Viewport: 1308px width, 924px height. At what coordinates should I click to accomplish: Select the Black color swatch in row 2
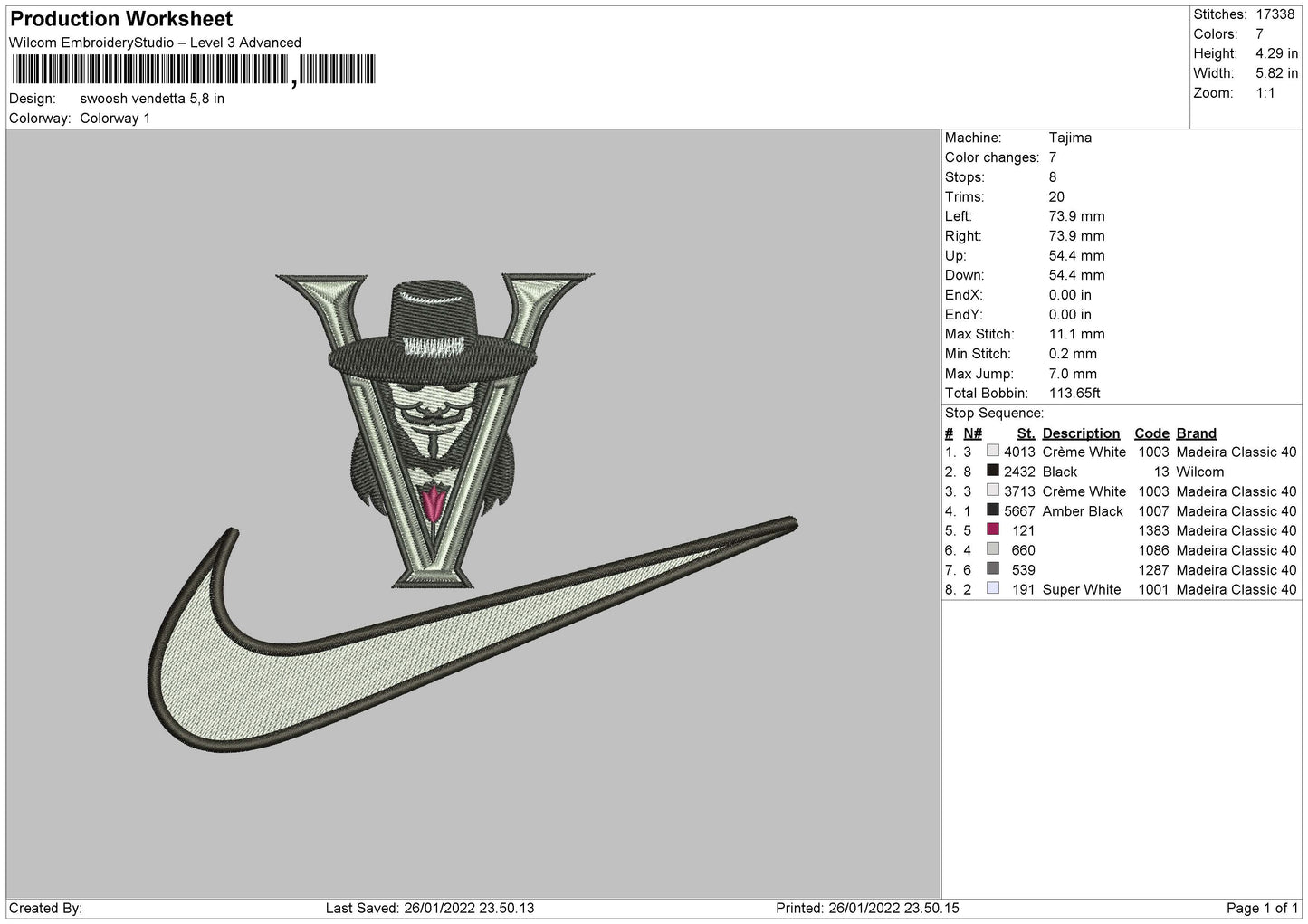coord(993,472)
